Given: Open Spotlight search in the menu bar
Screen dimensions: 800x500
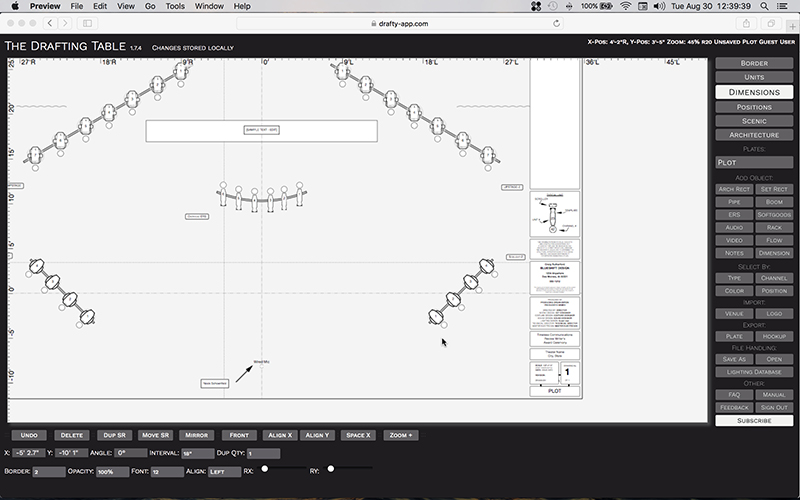Looking at the screenshot, I should (x=763, y=6).
